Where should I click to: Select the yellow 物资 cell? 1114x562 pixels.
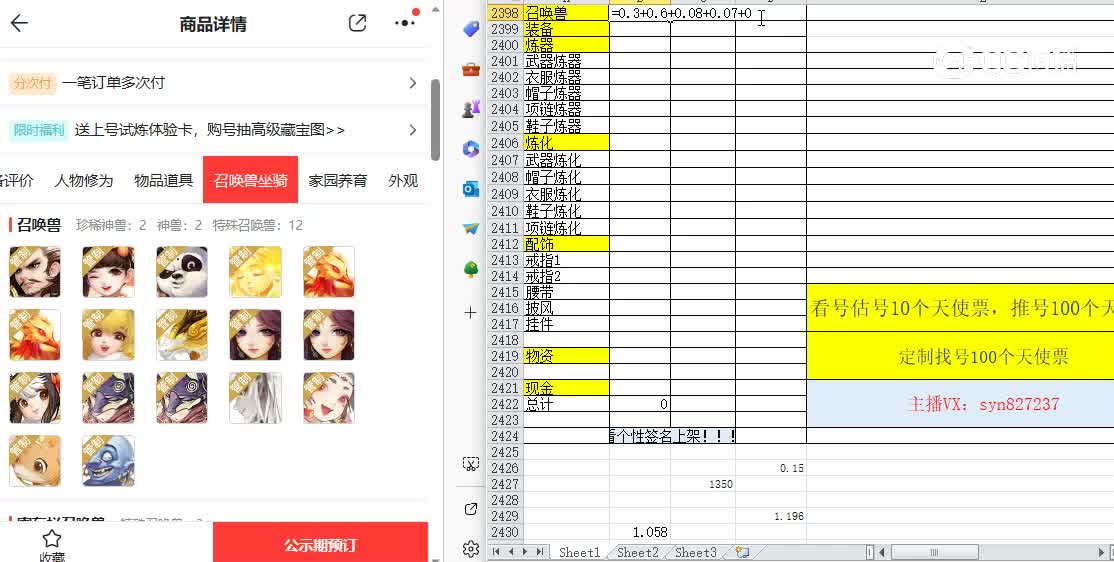(566, 356)
